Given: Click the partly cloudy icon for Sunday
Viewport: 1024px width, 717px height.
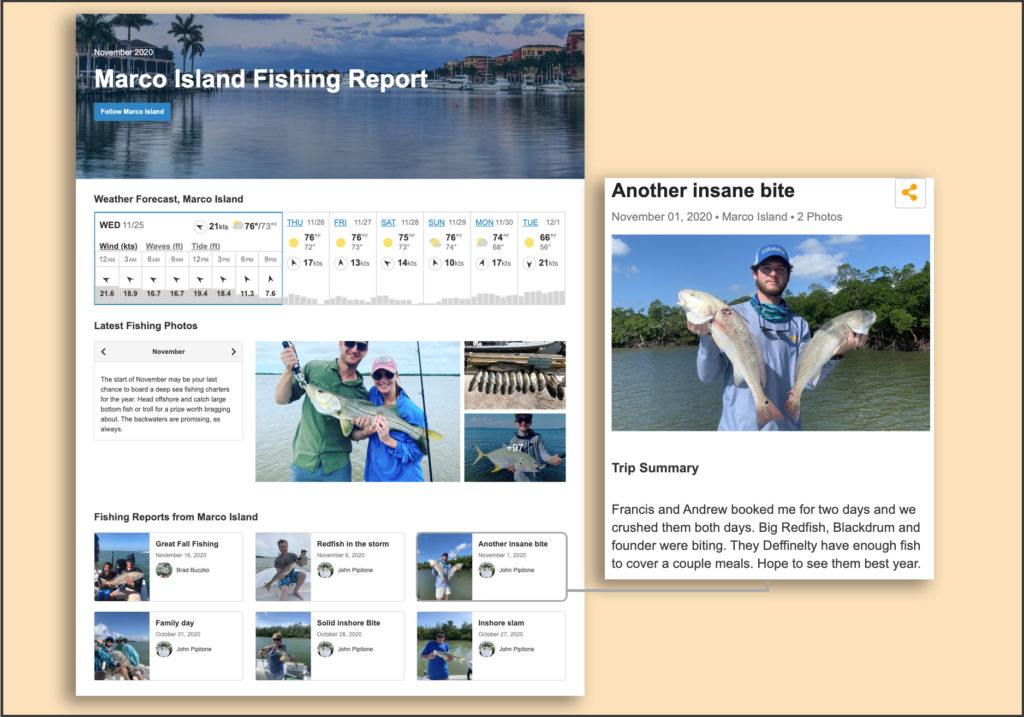Looking at the screenshot, I should click(x=435, y=242).
